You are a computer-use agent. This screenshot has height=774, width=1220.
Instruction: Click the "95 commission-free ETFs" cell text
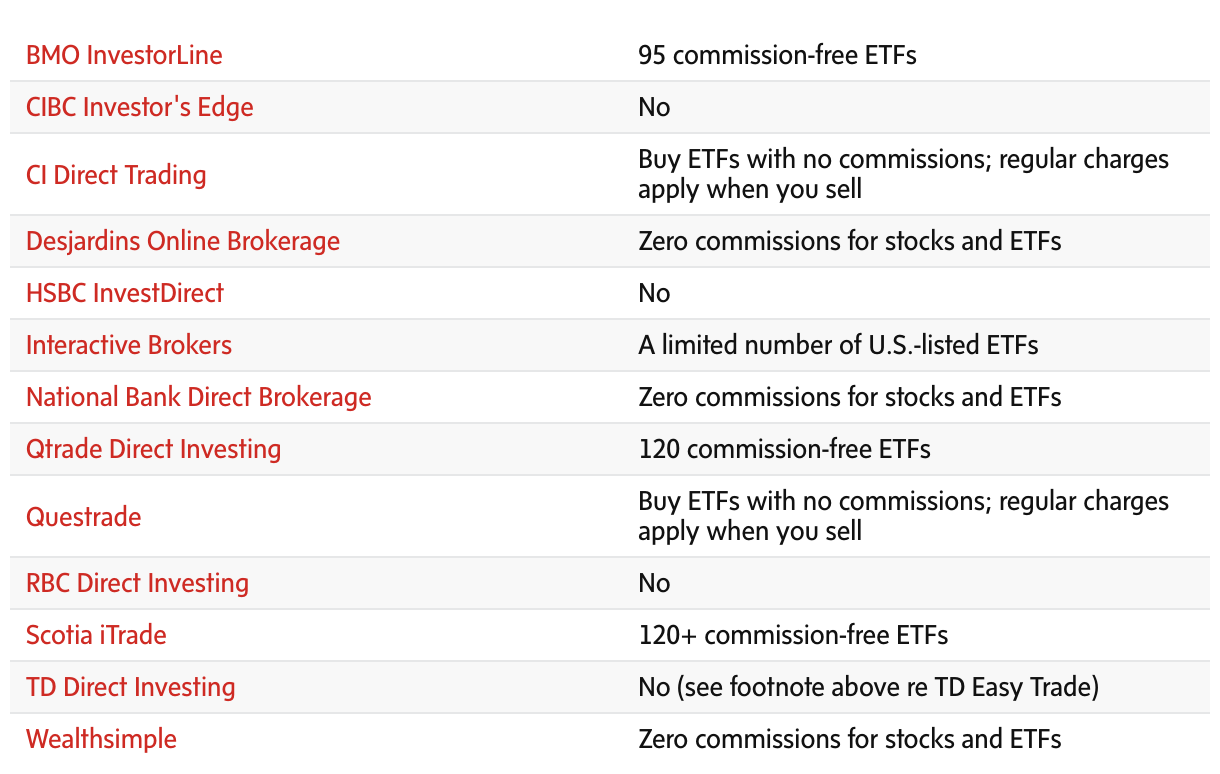pos(777,55)
